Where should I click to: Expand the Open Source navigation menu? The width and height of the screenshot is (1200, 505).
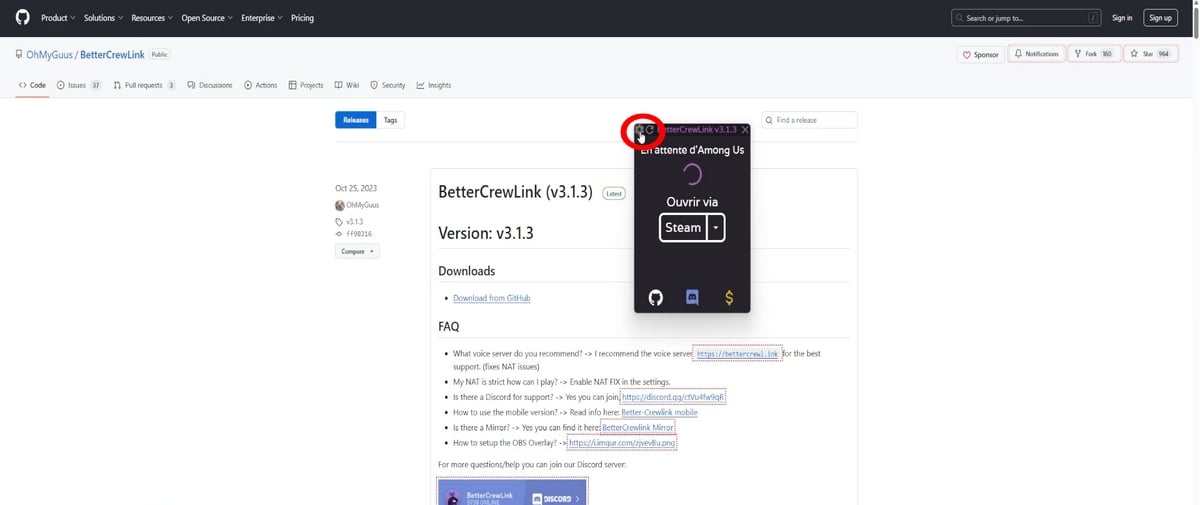(x=205, y=18)
